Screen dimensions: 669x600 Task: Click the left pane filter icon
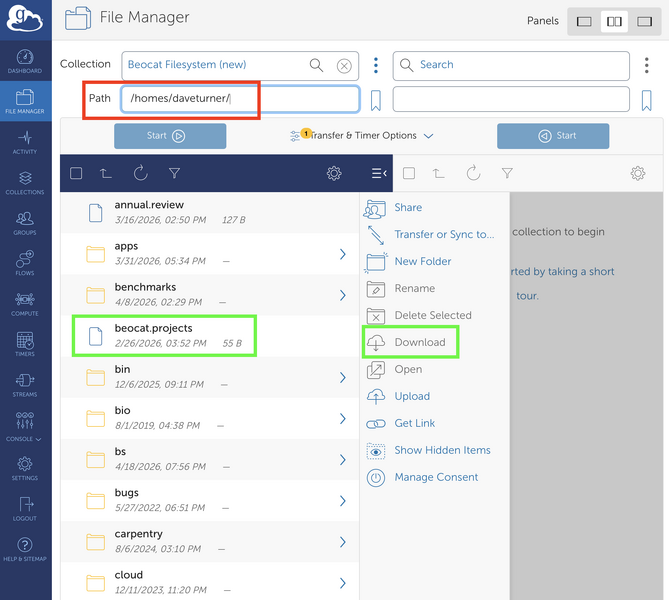pos(175,173)
